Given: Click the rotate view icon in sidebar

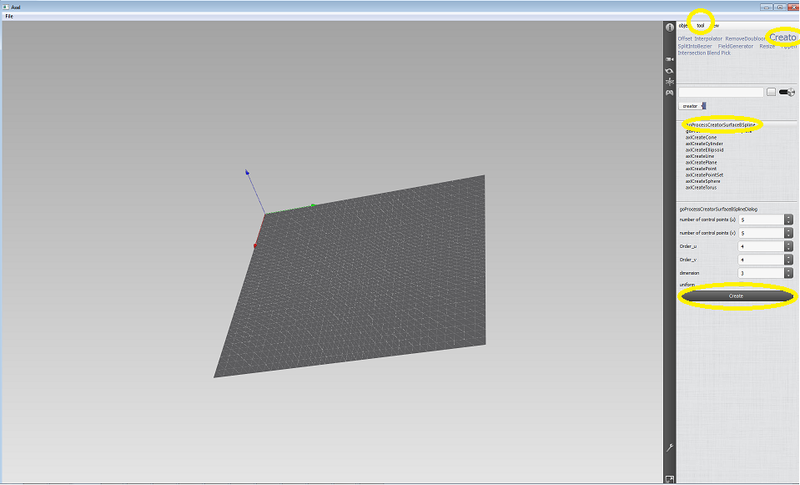Looking at the screenshot, I should tap(670, 70).
